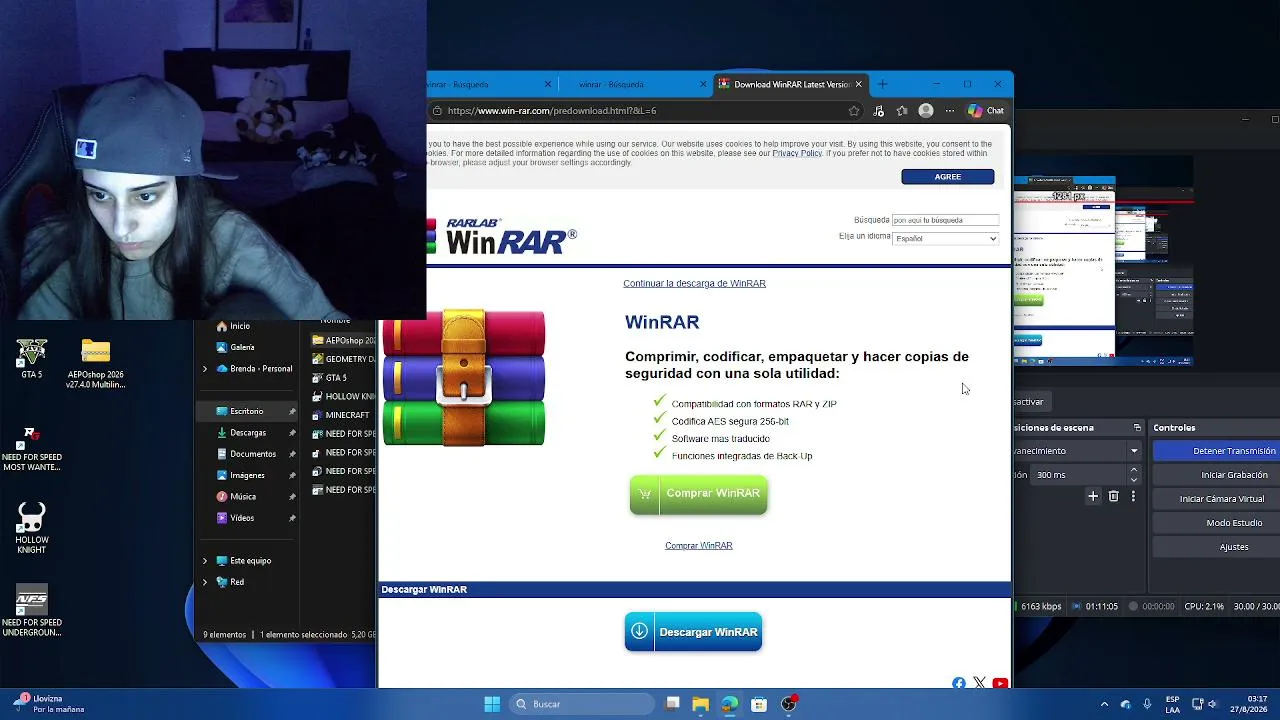
Task: Click the AGREE cookie button
Action: 948,177
